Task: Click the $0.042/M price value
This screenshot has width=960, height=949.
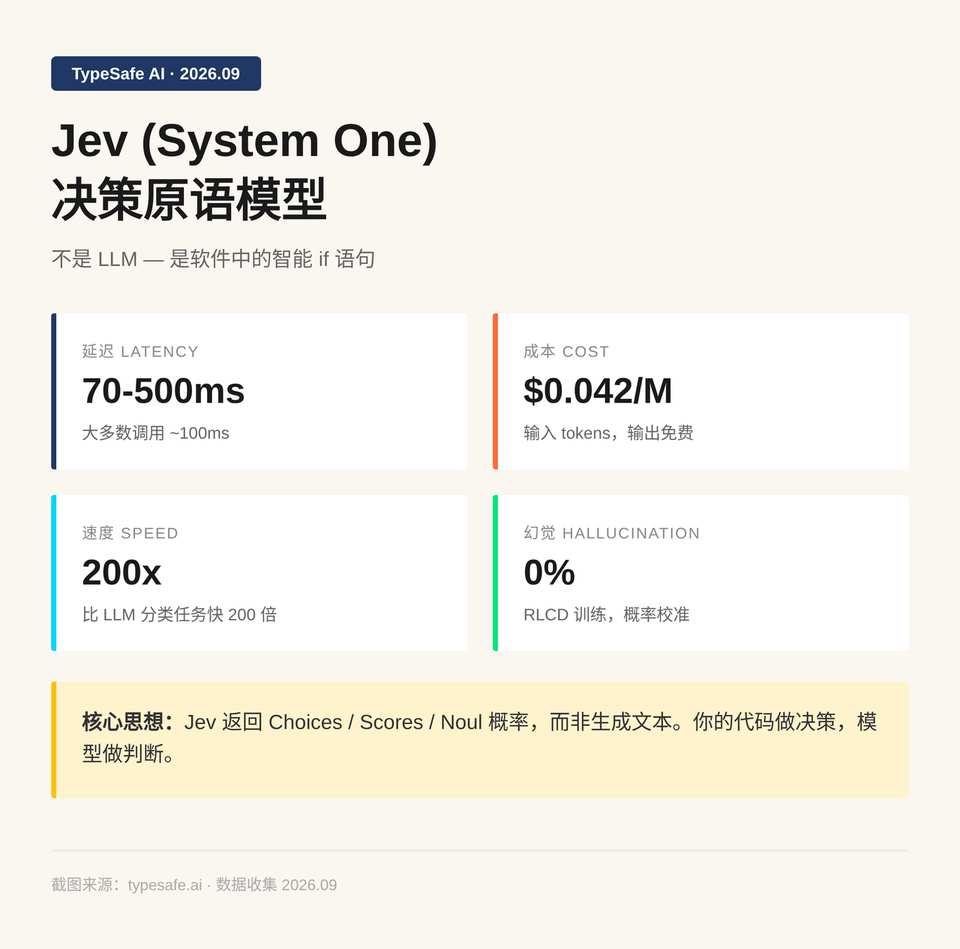Action: tap(598, 391)
